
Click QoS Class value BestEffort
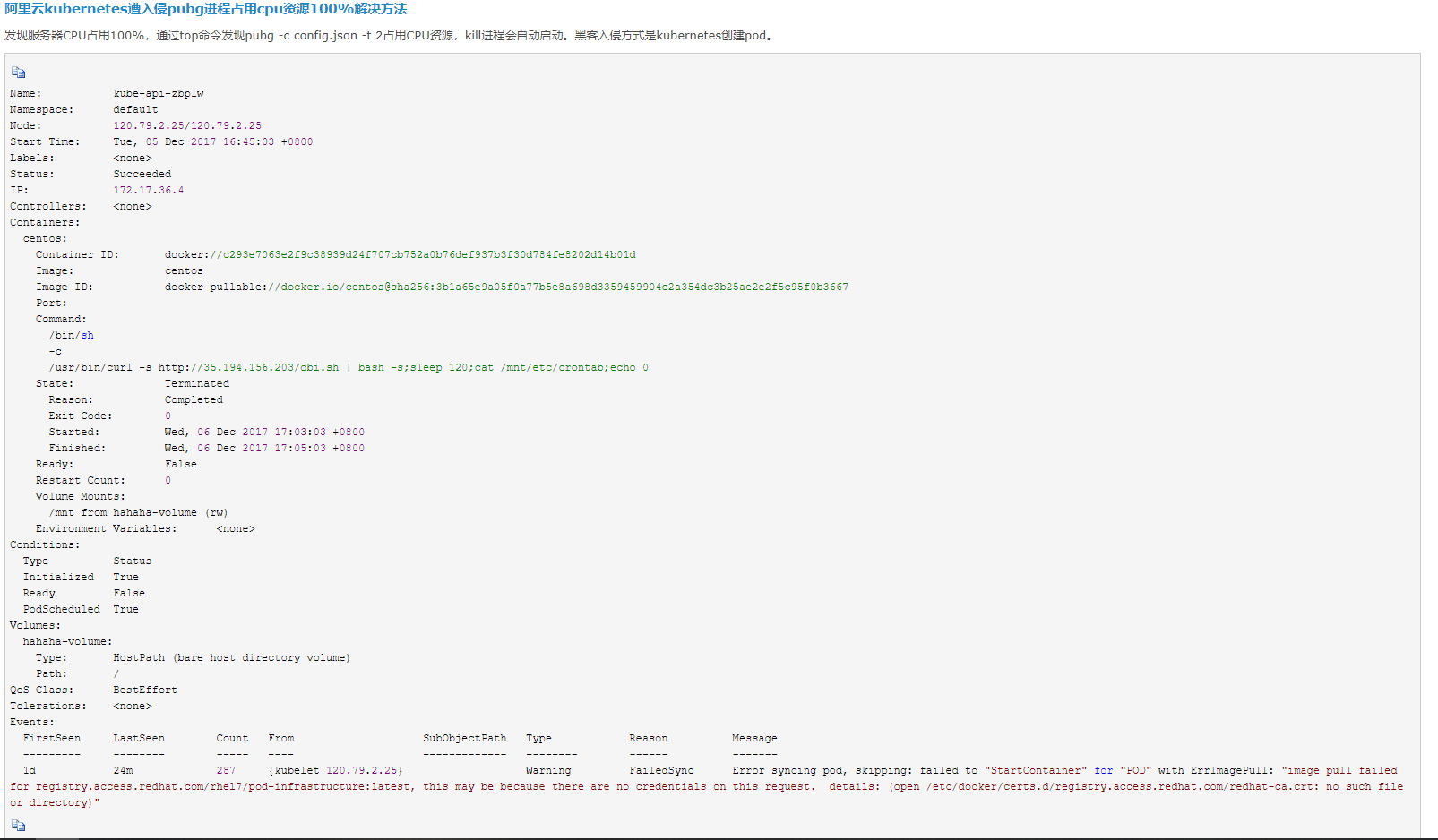(x=145, y=690)
